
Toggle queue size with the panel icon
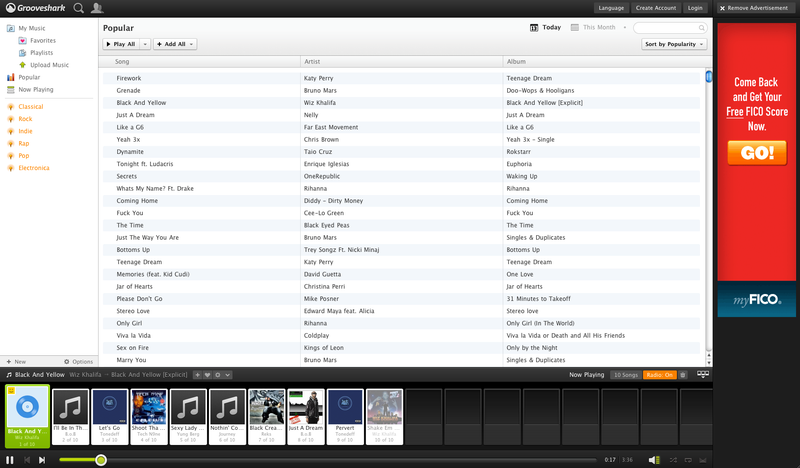coord(703,374)
